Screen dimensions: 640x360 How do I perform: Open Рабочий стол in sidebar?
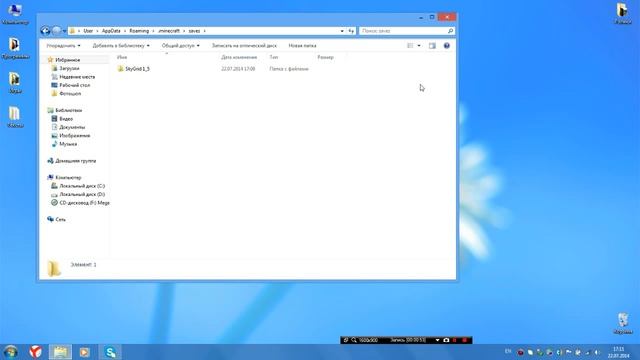(x=75, y=85)
